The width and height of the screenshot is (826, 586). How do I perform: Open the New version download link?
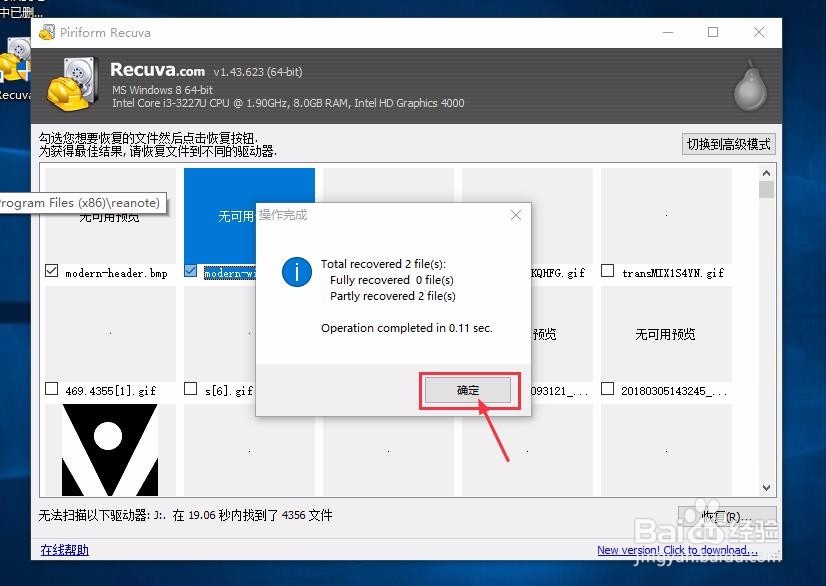677,550
